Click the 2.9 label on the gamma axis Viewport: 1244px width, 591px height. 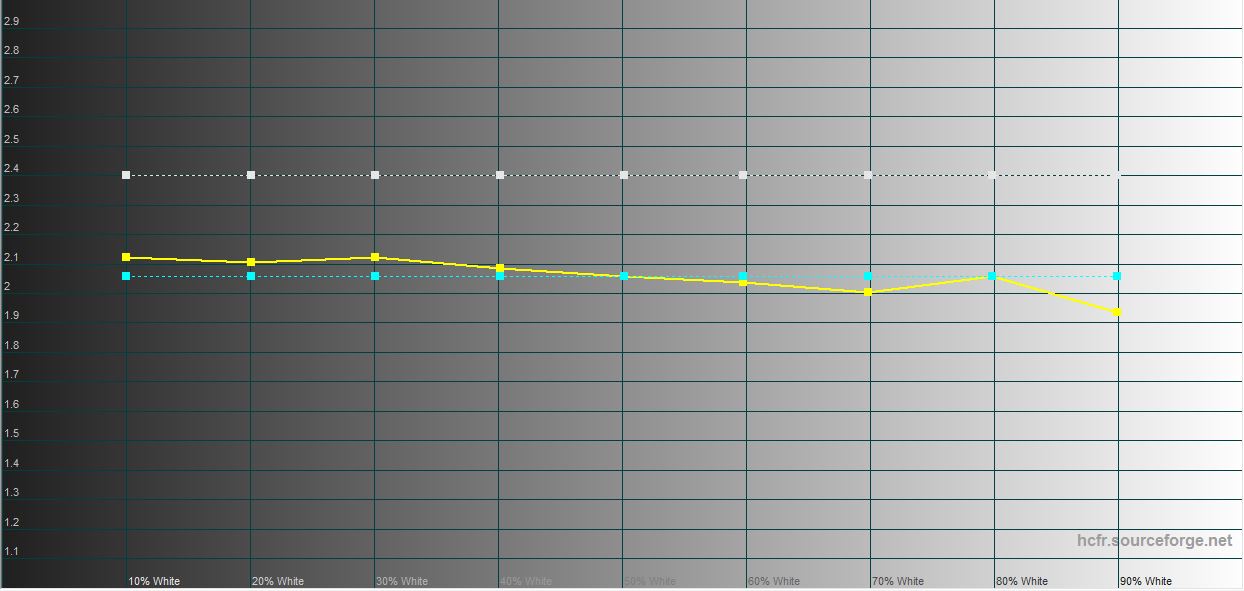tap(11, 21)
